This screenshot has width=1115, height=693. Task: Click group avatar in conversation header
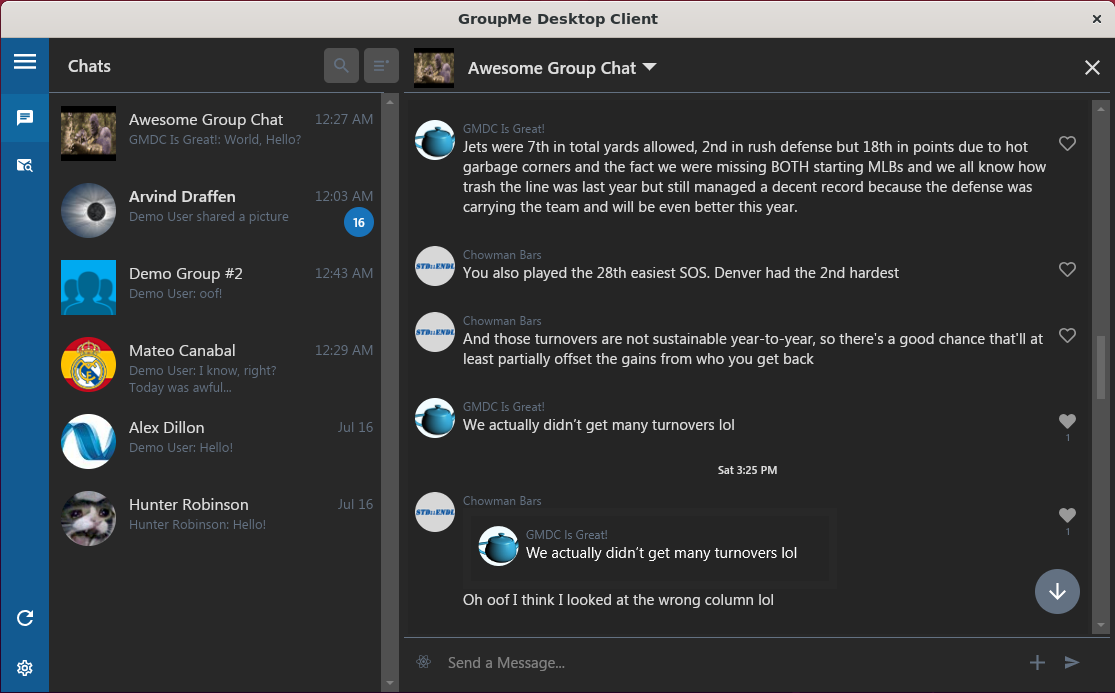[434, 68]
